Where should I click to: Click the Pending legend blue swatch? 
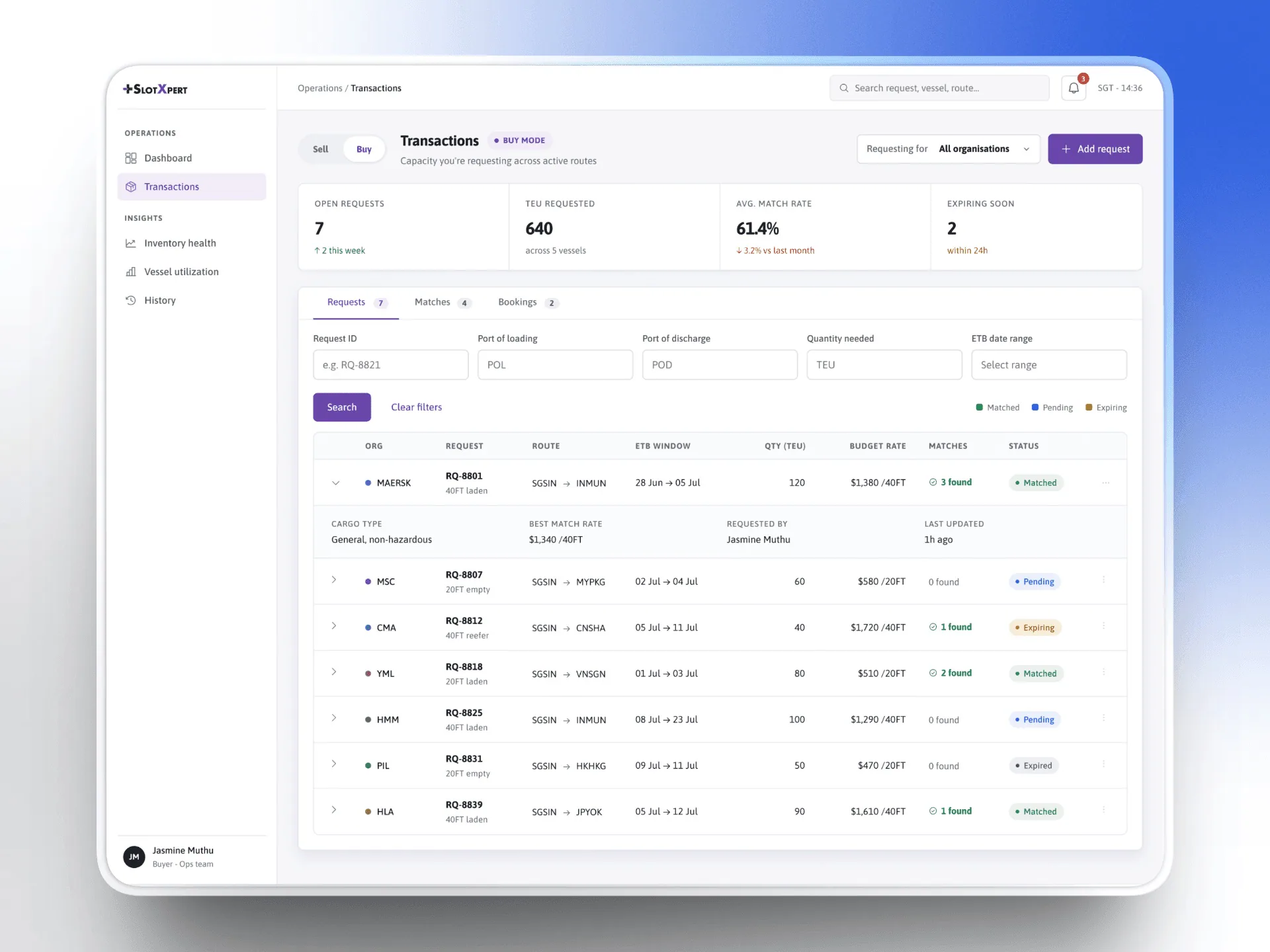coord(1035,407)
